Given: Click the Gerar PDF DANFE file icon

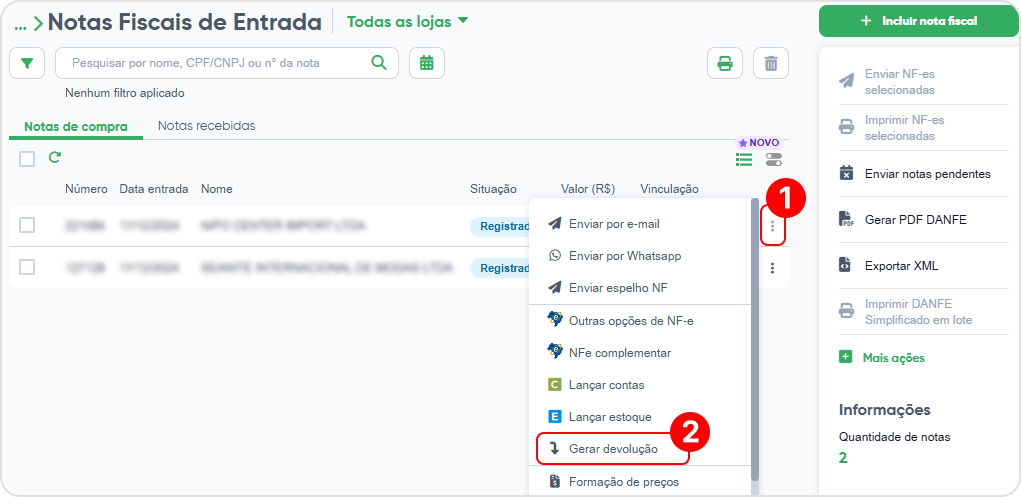Looking at the screenshot, I should click(846, 220).
